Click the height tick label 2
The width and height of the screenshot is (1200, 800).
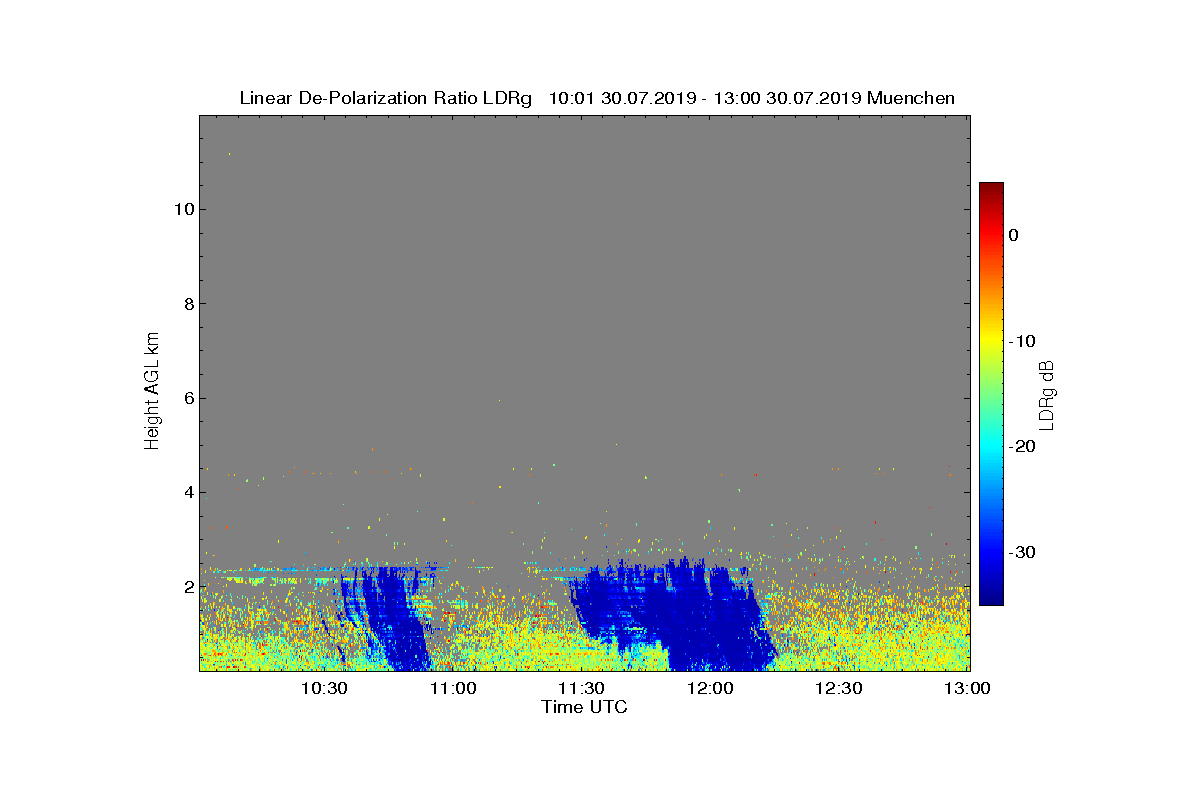(x=188, y=586)
